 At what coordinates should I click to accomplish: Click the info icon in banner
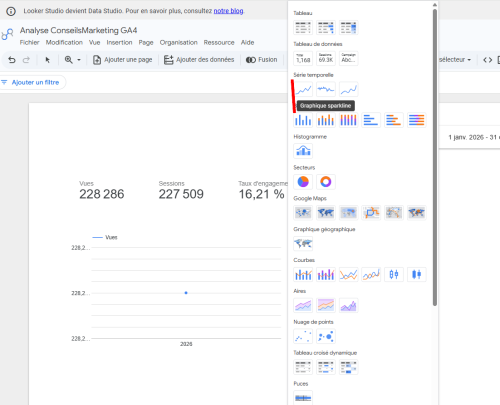11,11
